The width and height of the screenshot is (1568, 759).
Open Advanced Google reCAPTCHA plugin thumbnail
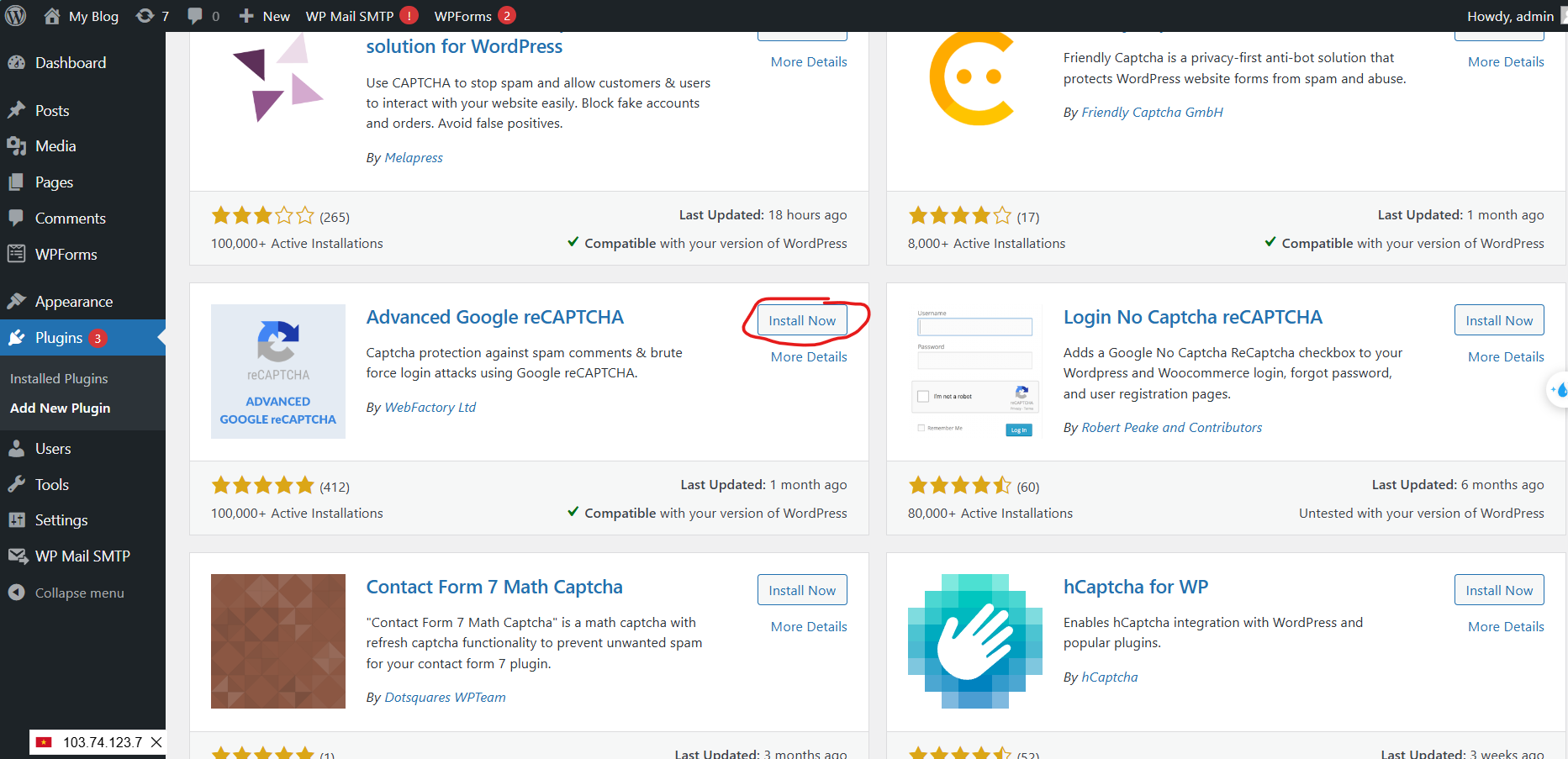[x=278, y=372]
